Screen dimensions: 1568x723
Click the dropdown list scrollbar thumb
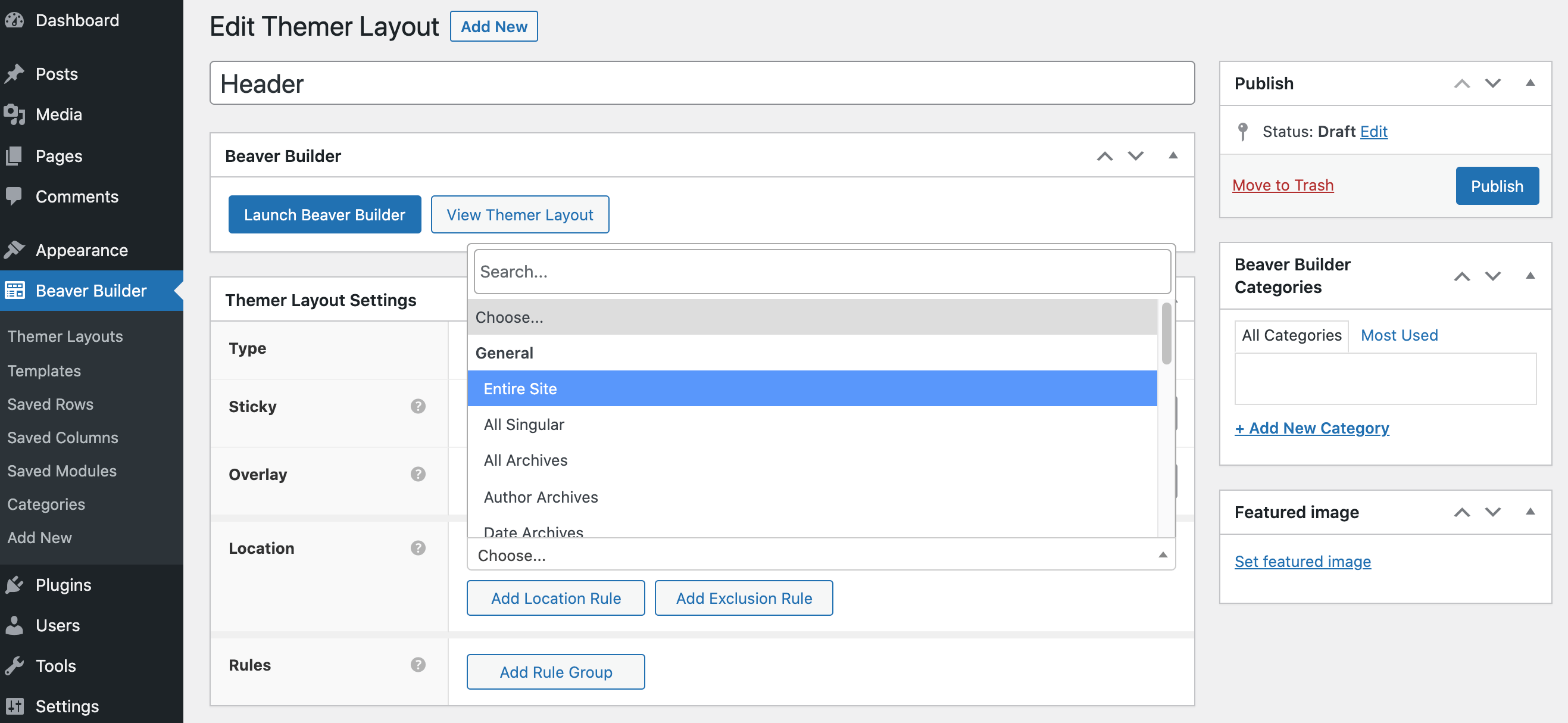(x=1166, y=334)
